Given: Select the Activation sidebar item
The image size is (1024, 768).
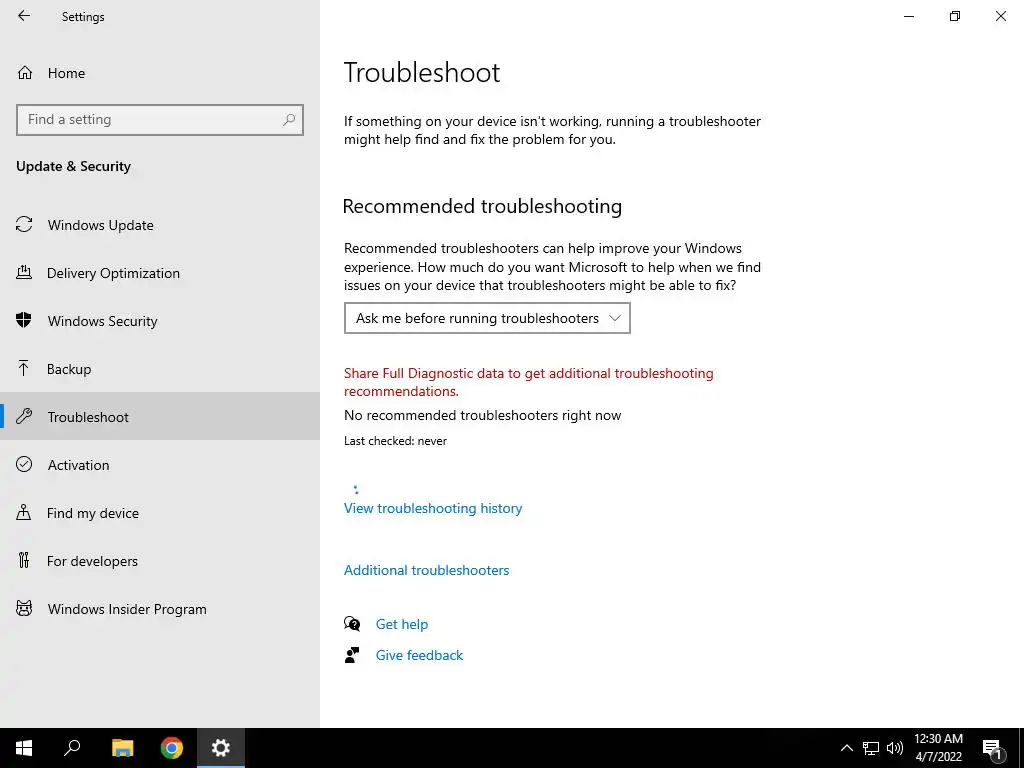Looking at the screenshot, I should click(160, 465).
